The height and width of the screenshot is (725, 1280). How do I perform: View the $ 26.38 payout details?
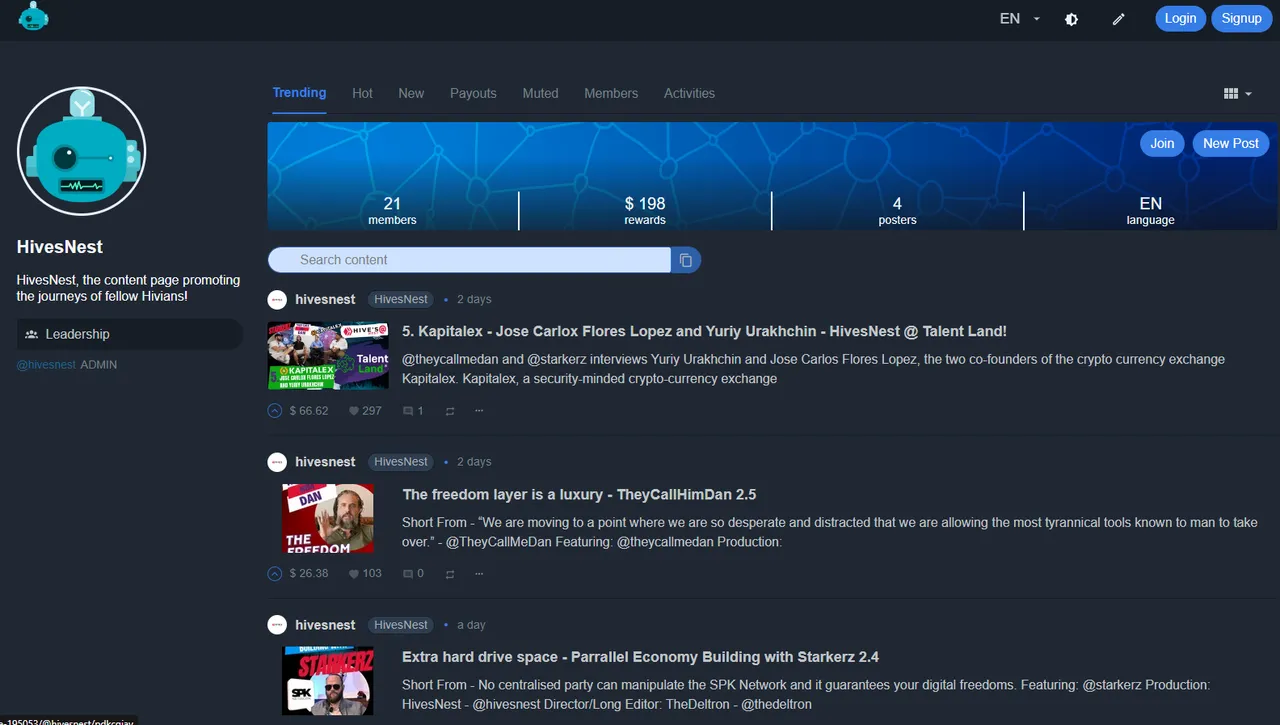pyautogui.click(x=309, y=574)
